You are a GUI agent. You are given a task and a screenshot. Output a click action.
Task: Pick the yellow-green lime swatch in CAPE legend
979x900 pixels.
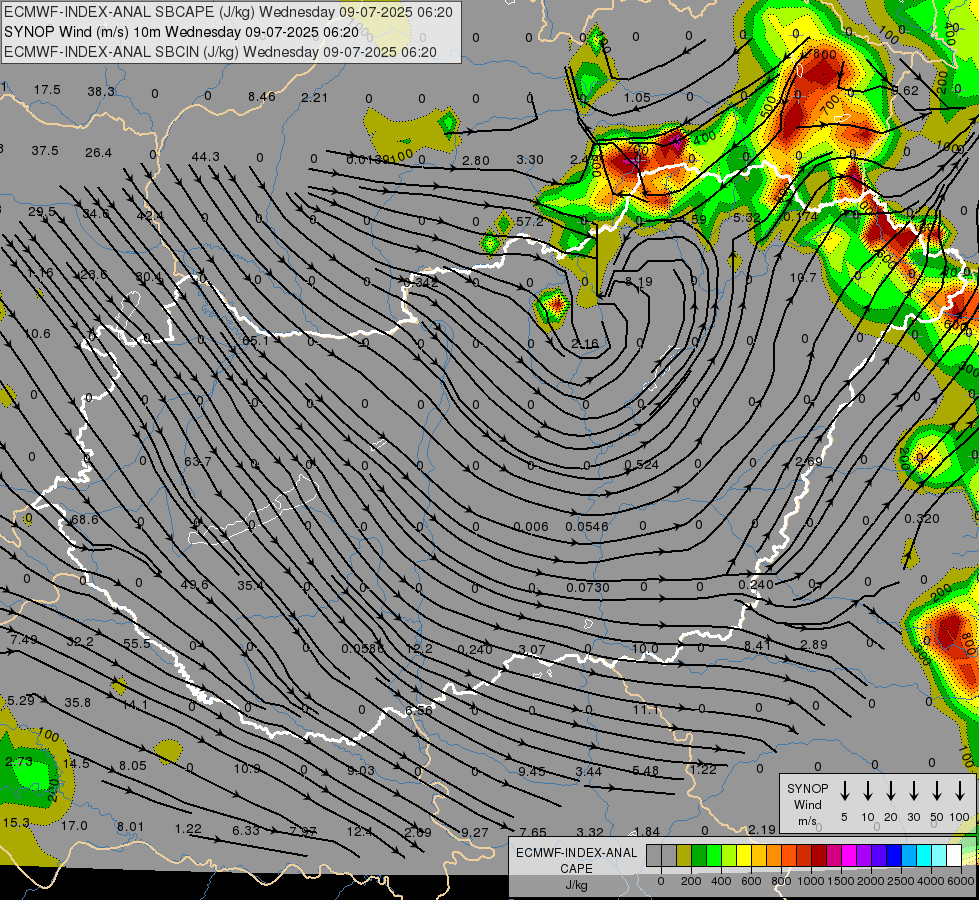(729, 856)
